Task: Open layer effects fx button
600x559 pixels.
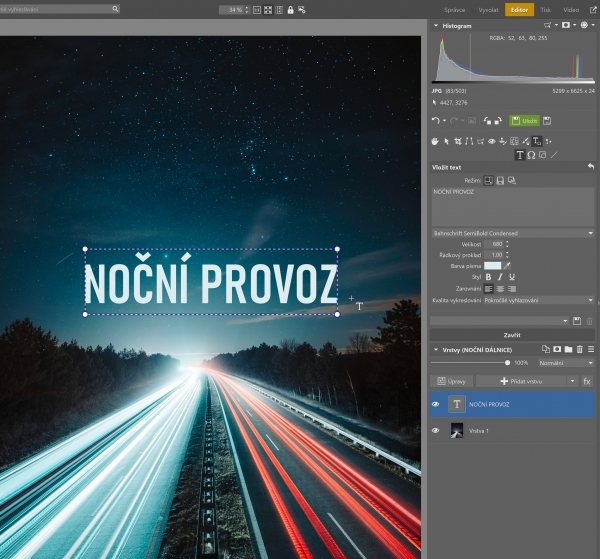Action: 587,381
